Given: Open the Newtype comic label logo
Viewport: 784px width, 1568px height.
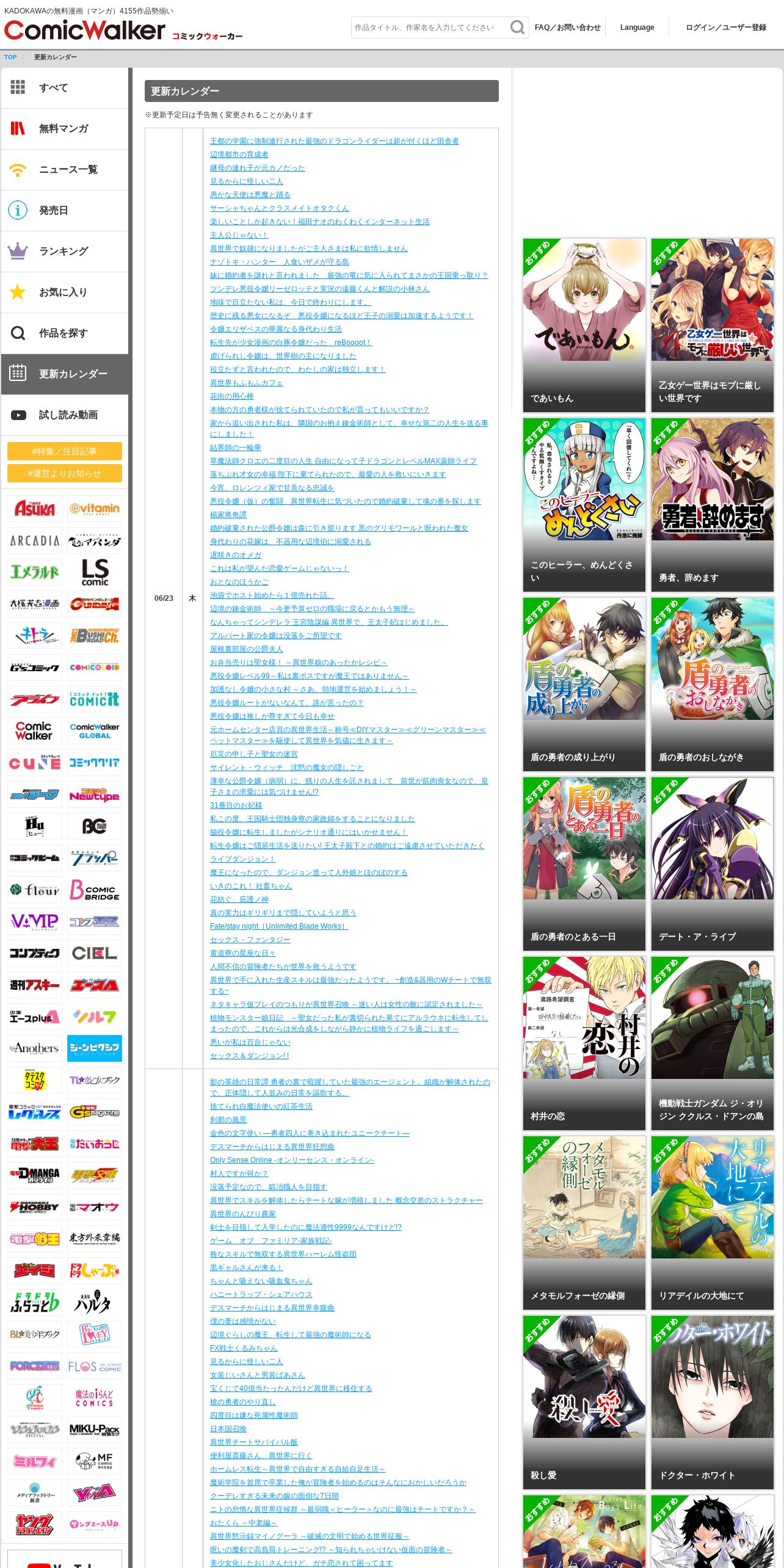Looking at the screenshot, I should click(x=95, y=794).
